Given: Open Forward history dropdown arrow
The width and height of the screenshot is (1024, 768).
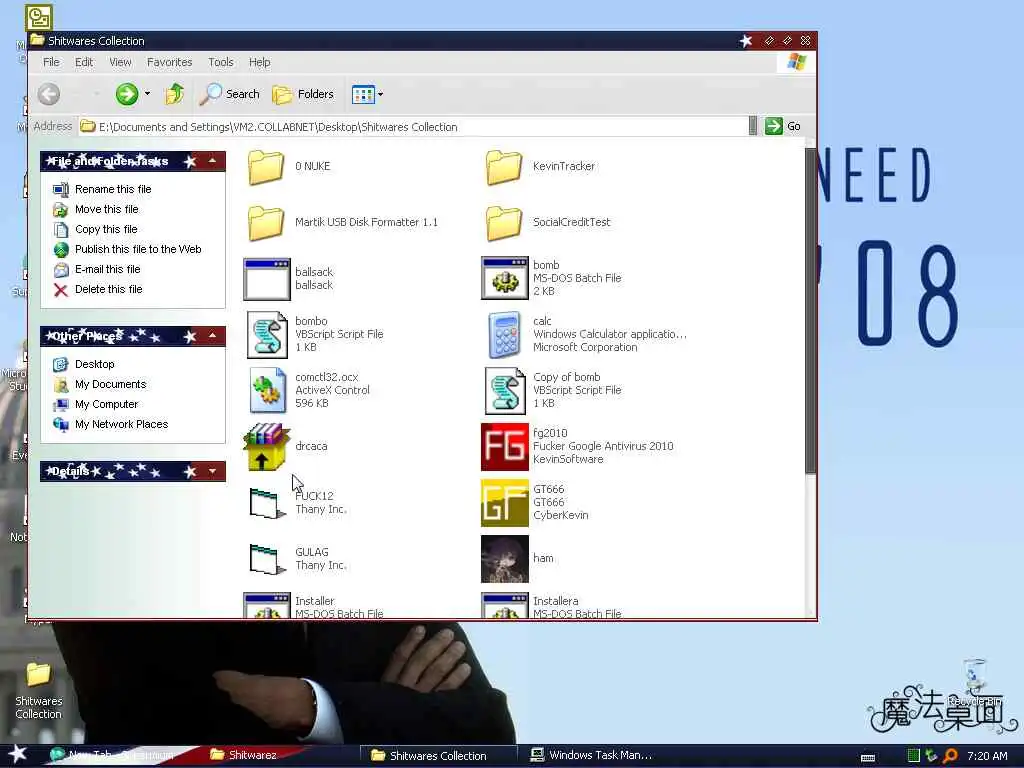Looking at the screenshot, I should [147, 94].
